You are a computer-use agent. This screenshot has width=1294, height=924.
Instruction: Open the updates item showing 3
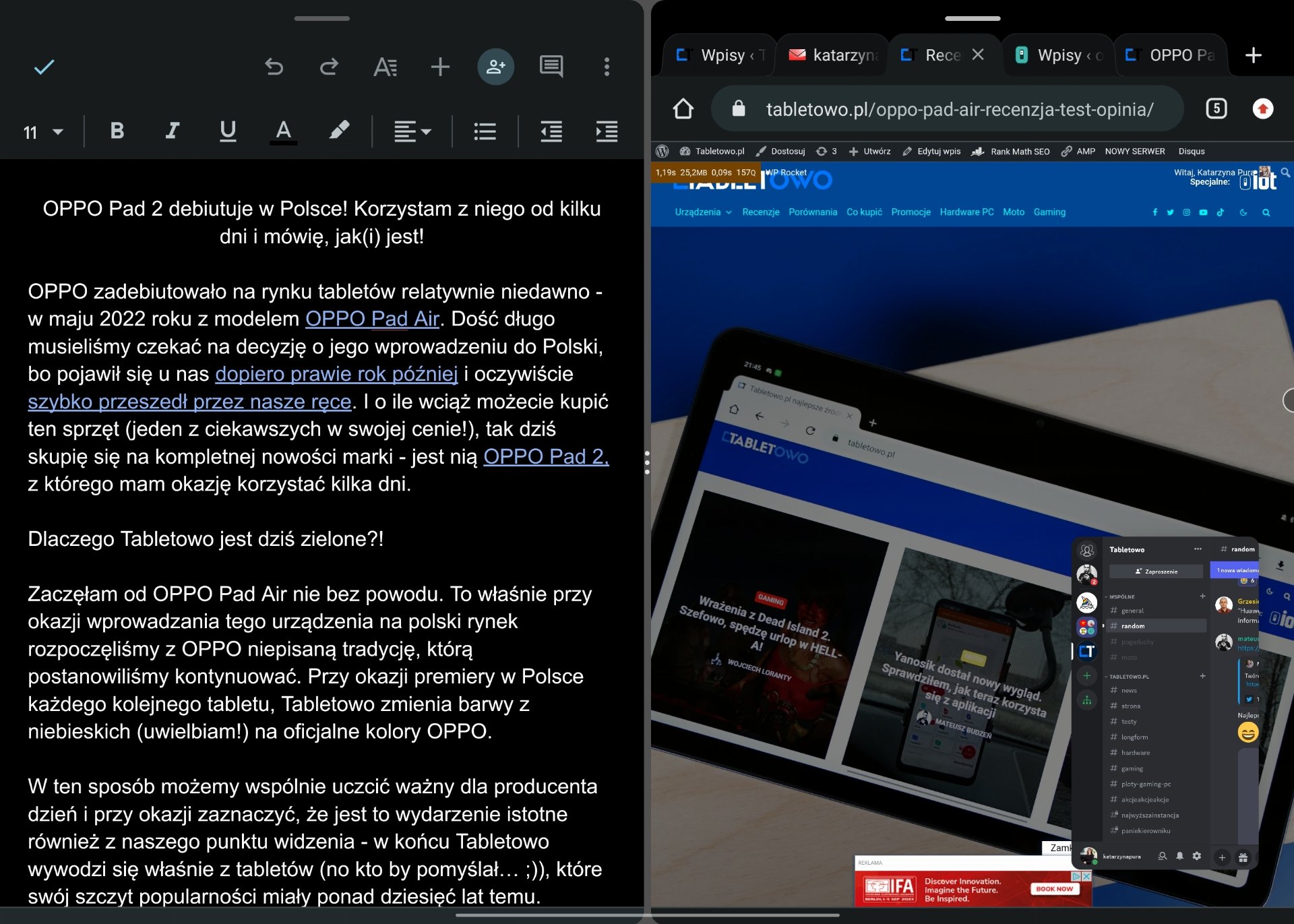click(x=826, y=152)
